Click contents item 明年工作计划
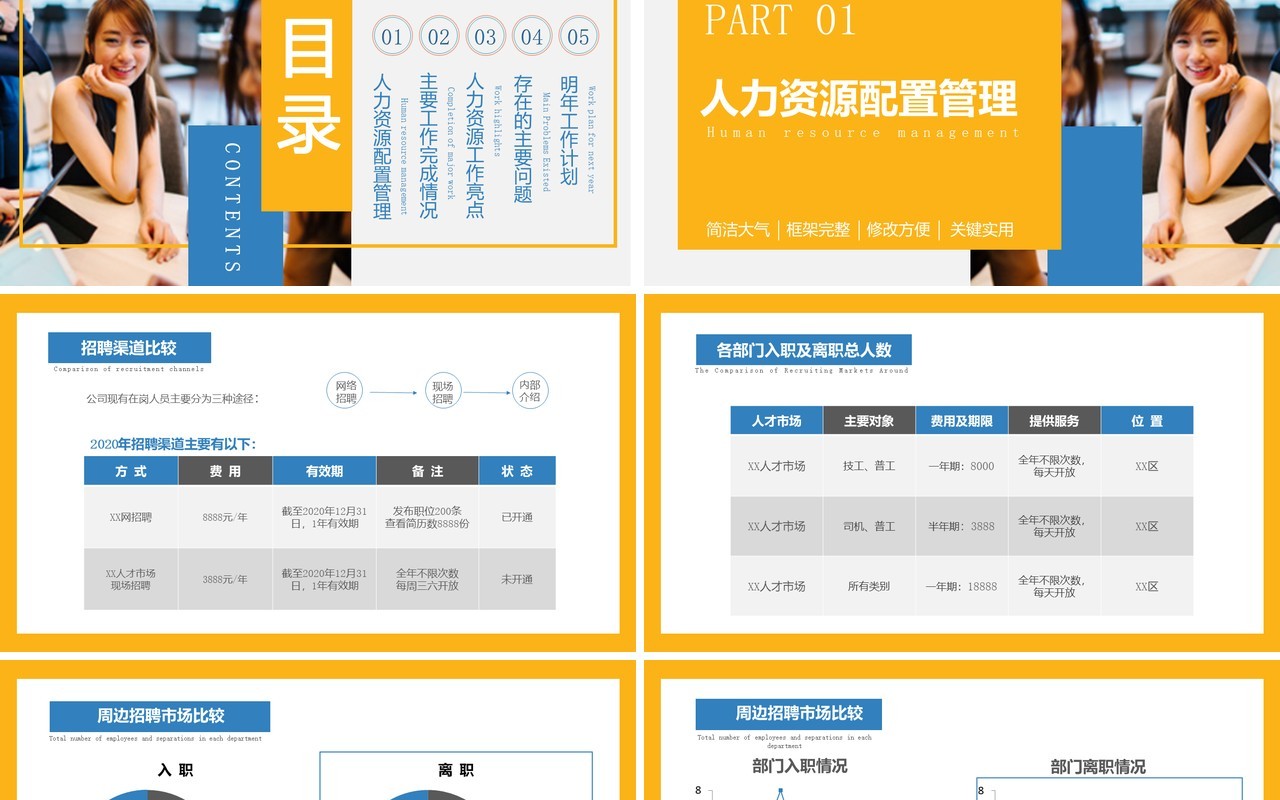The image size is (1280, 800). click(x=569, y=130)
